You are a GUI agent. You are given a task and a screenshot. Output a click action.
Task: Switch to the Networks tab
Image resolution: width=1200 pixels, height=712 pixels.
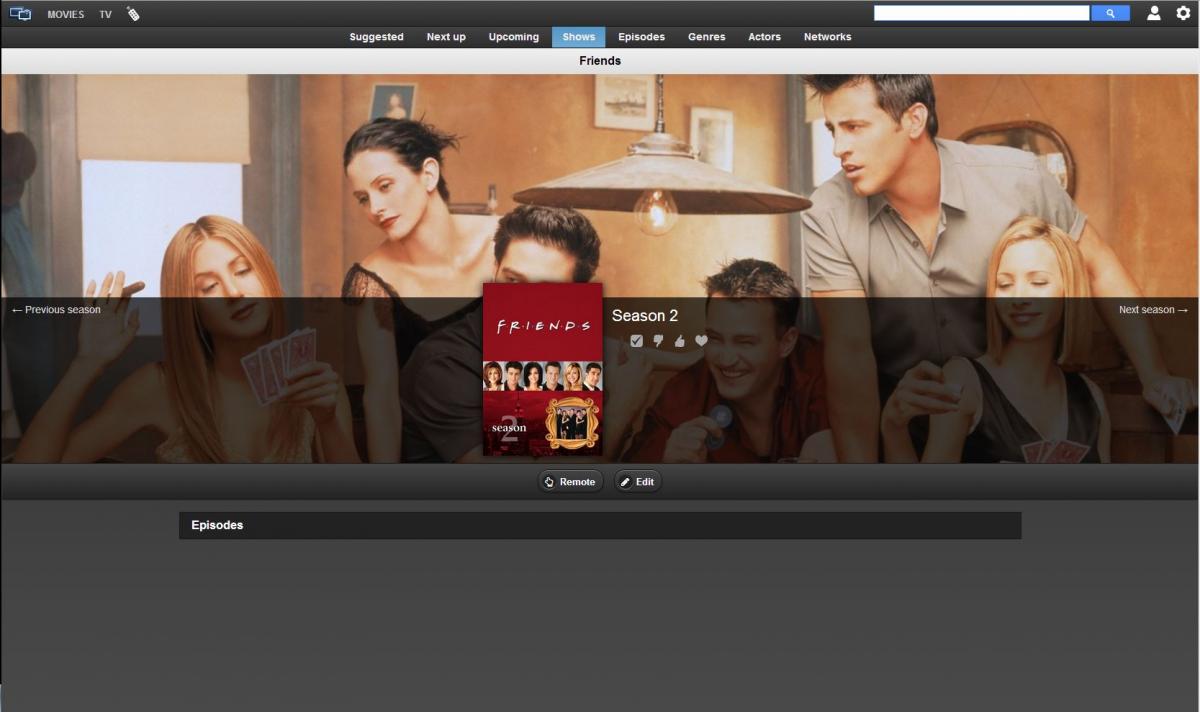pyautogui.click(x=828, y=37)
